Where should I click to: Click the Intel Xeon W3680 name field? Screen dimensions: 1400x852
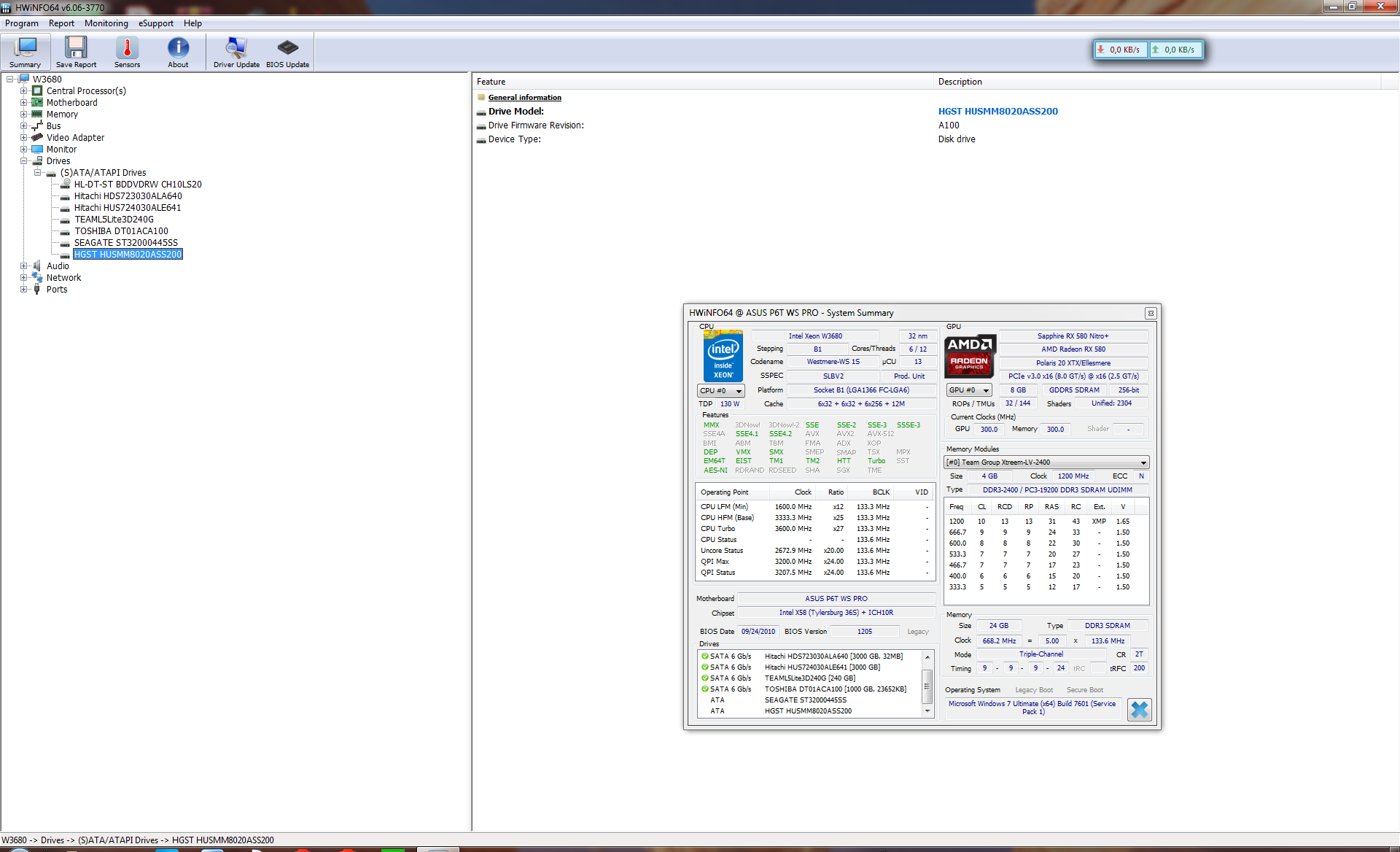pyautogui.click(x=815, y=336)
